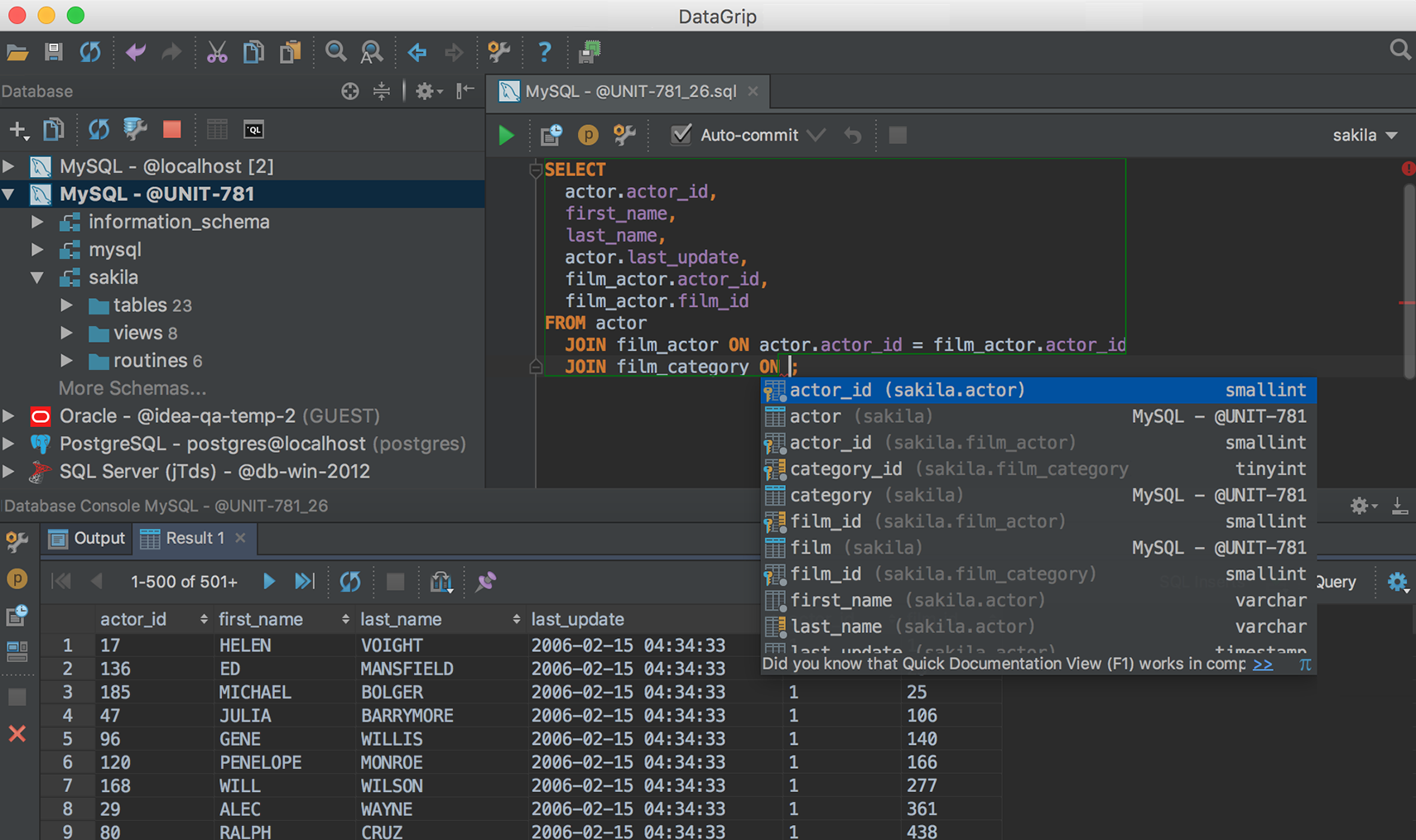This screenshot has width=1416, height=840.
Task: Open the >> link in completion tip
Action: pyautogui.click(x=1262, y=664)
